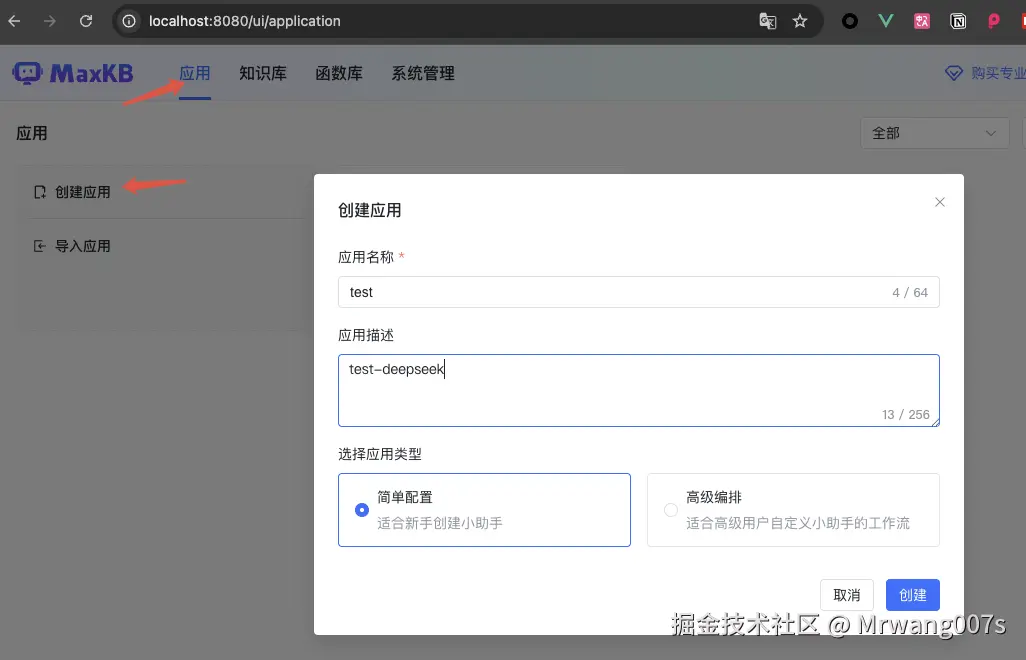
Task: Click the 导入应用 import icon
Action: (x=39, y=246)
